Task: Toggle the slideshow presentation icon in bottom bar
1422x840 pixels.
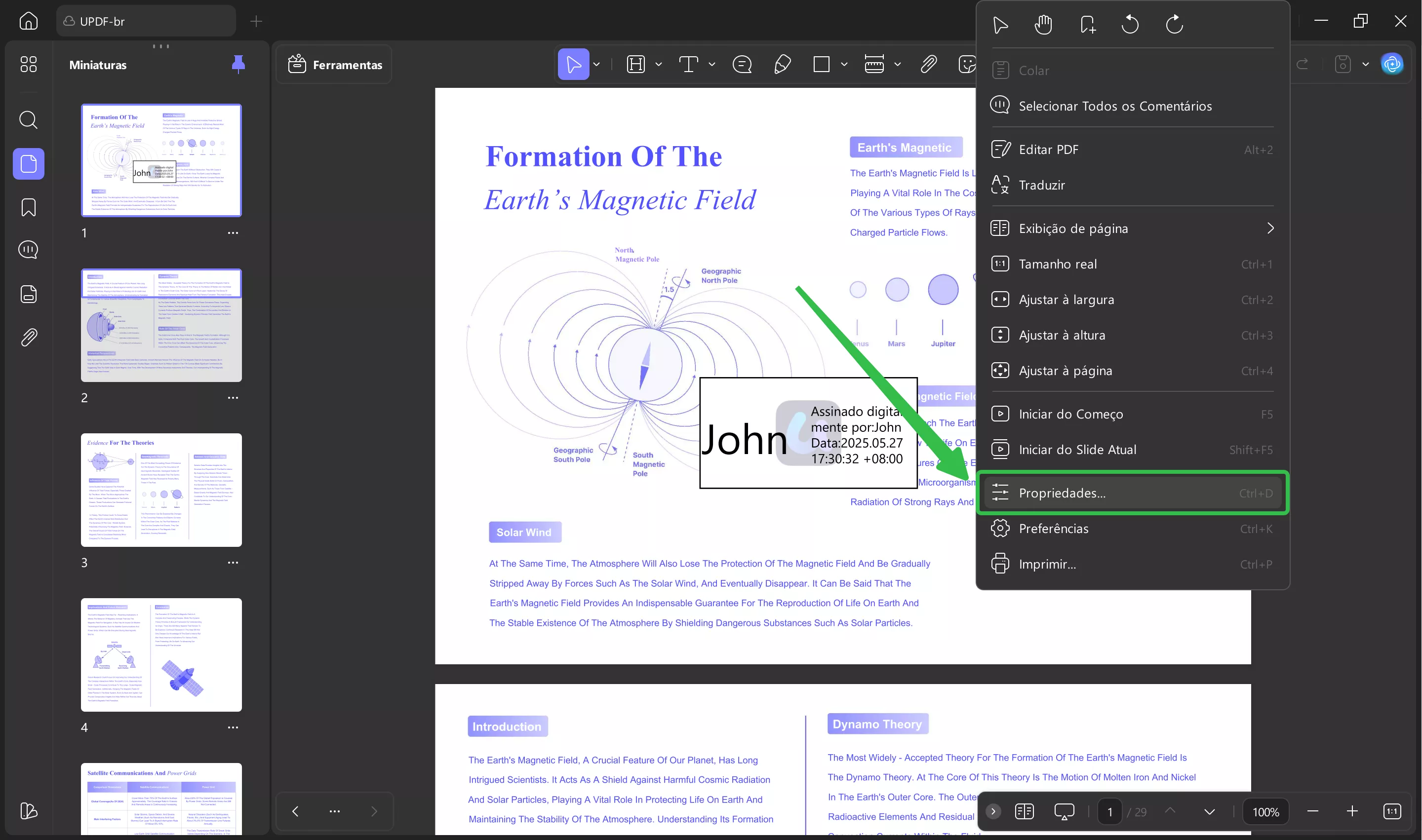Action: (1064, 812)
